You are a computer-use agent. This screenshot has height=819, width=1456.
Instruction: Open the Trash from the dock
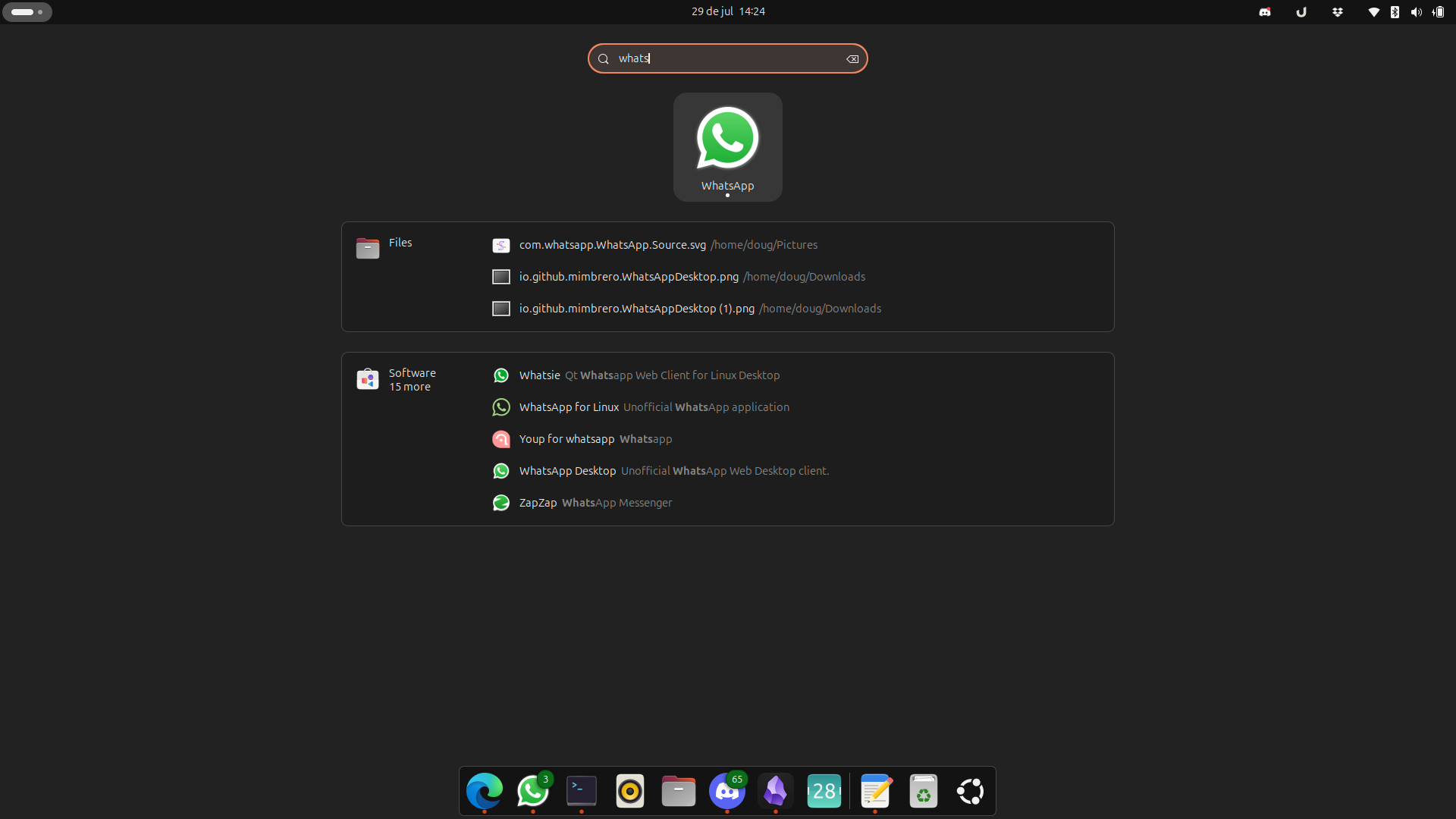click(924, 792)
